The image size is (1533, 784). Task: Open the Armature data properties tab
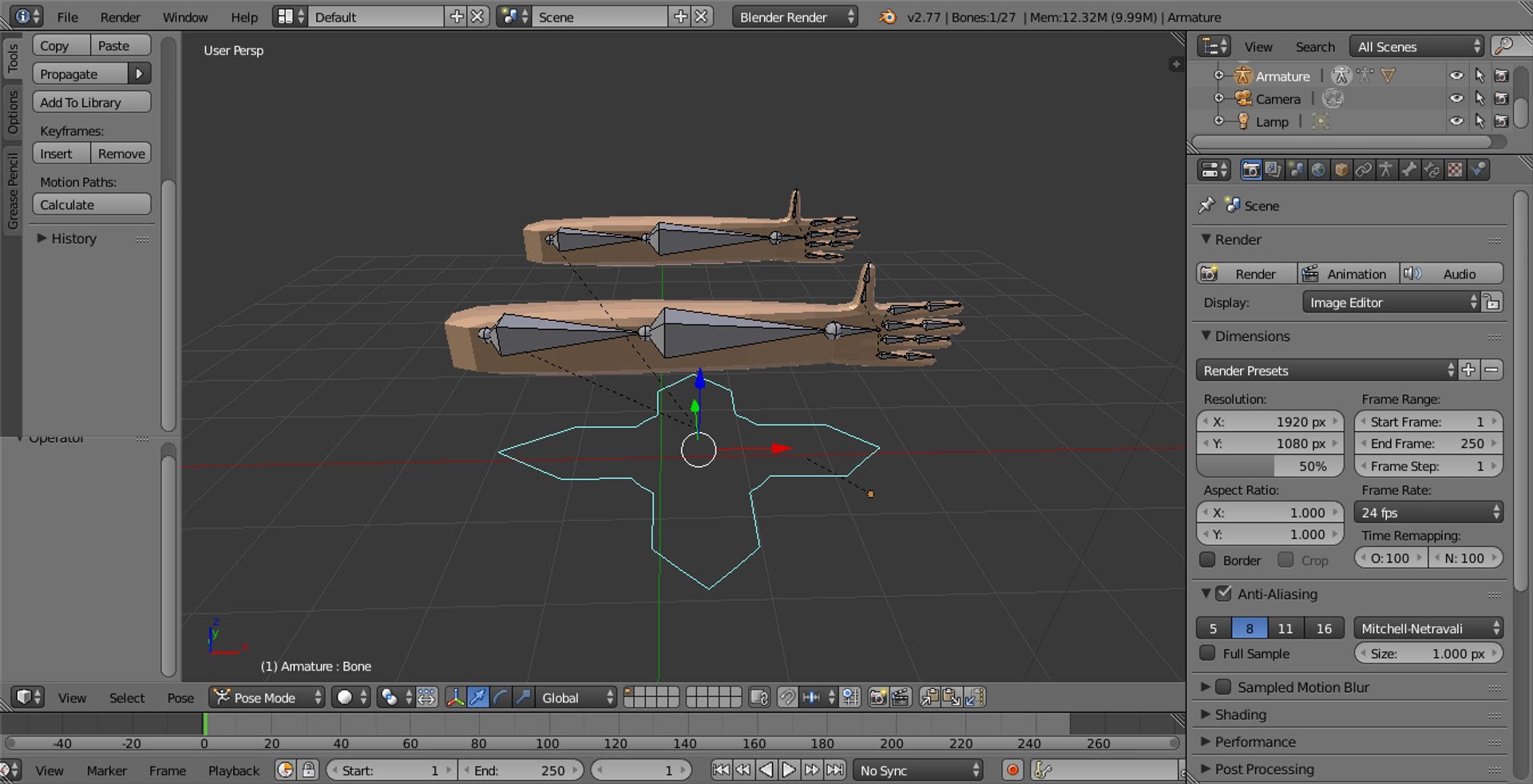click(1386, 169)
